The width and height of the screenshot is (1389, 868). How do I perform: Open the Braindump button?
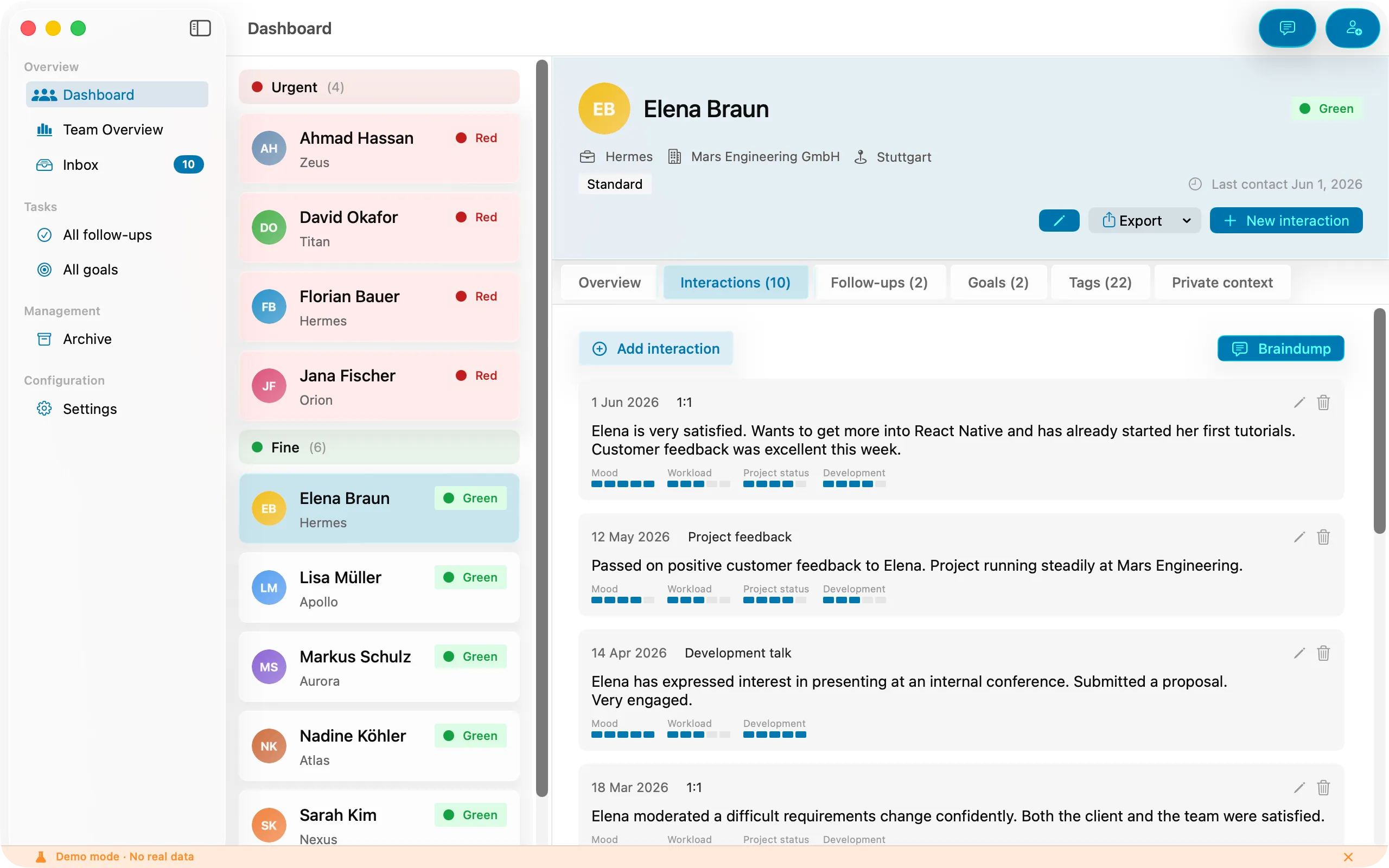point(1280,348)
